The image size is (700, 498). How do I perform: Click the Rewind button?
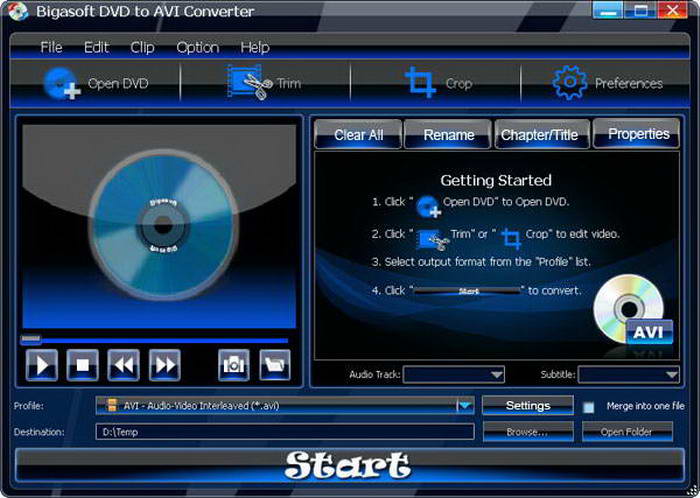click(x=123, y=365)
